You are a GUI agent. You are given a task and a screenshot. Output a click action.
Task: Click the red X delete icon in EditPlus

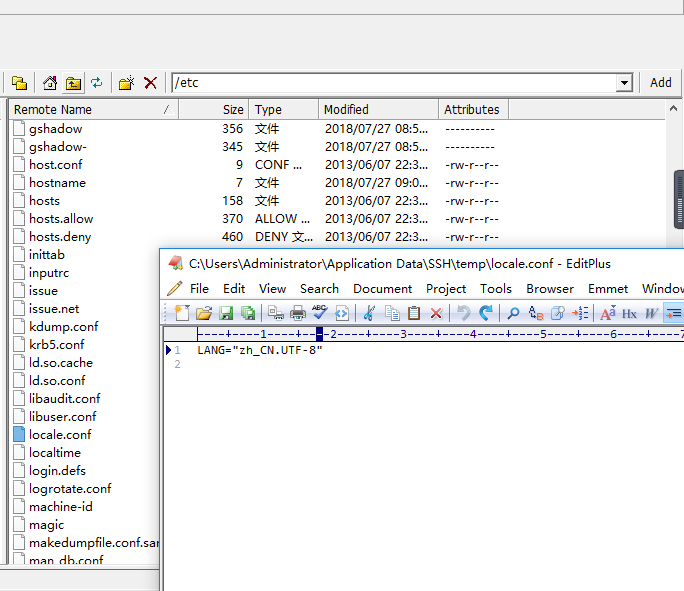pyautogui.click(x=436, y=313)
